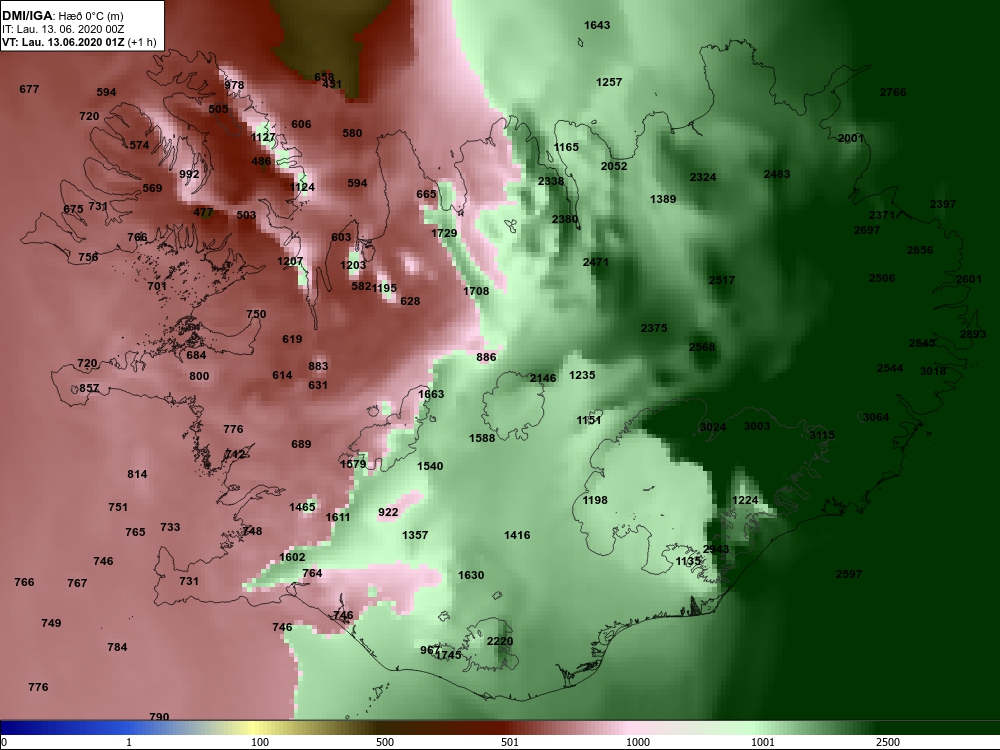
Task: Click the map value '689'
Action: [x=301, y=444]
